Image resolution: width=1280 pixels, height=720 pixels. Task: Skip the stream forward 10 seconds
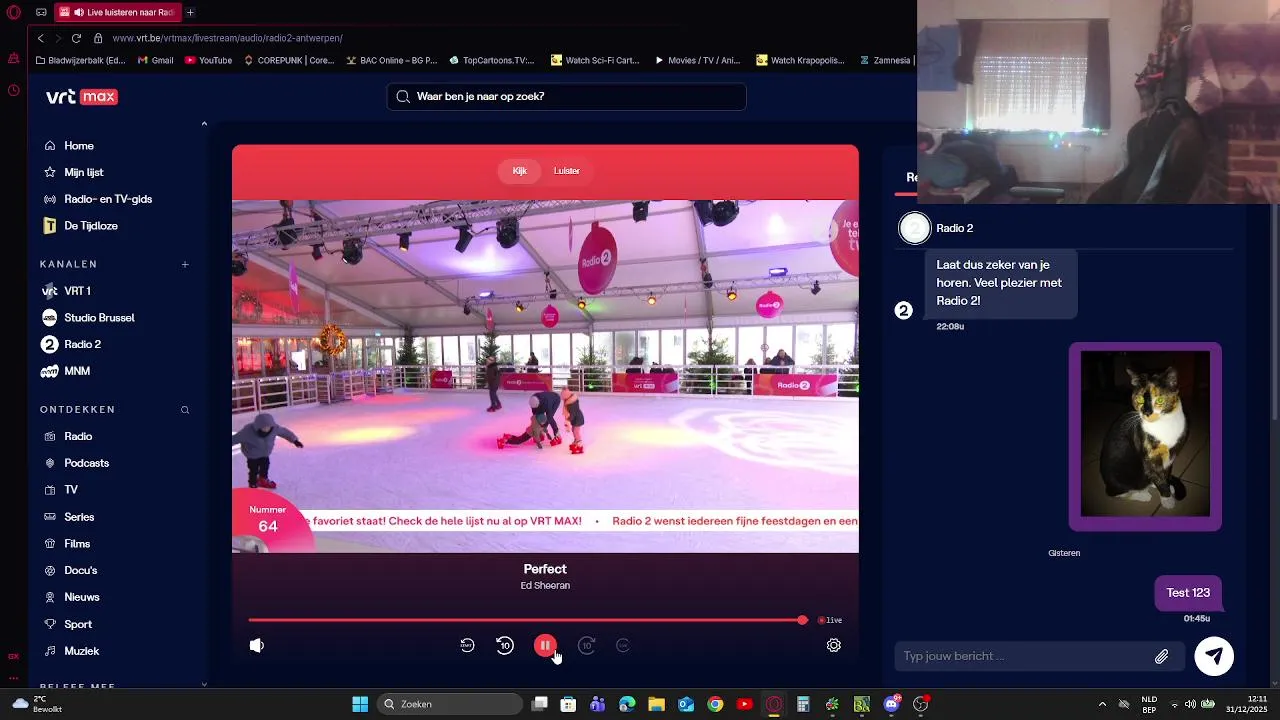coord(587,646)
